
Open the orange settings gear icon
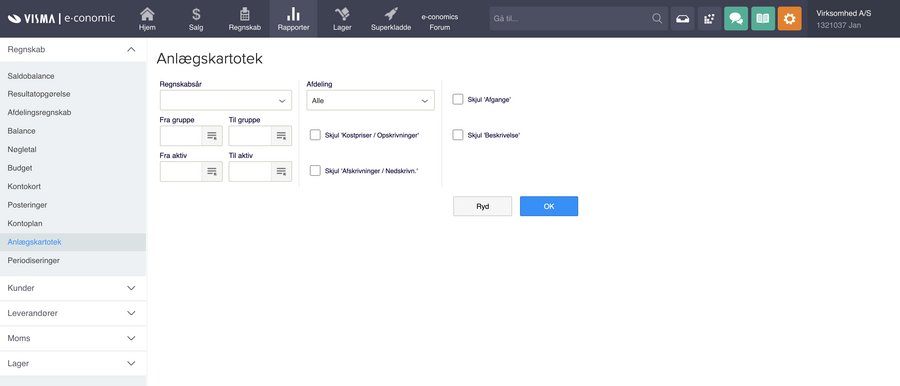tap(790, 19)
